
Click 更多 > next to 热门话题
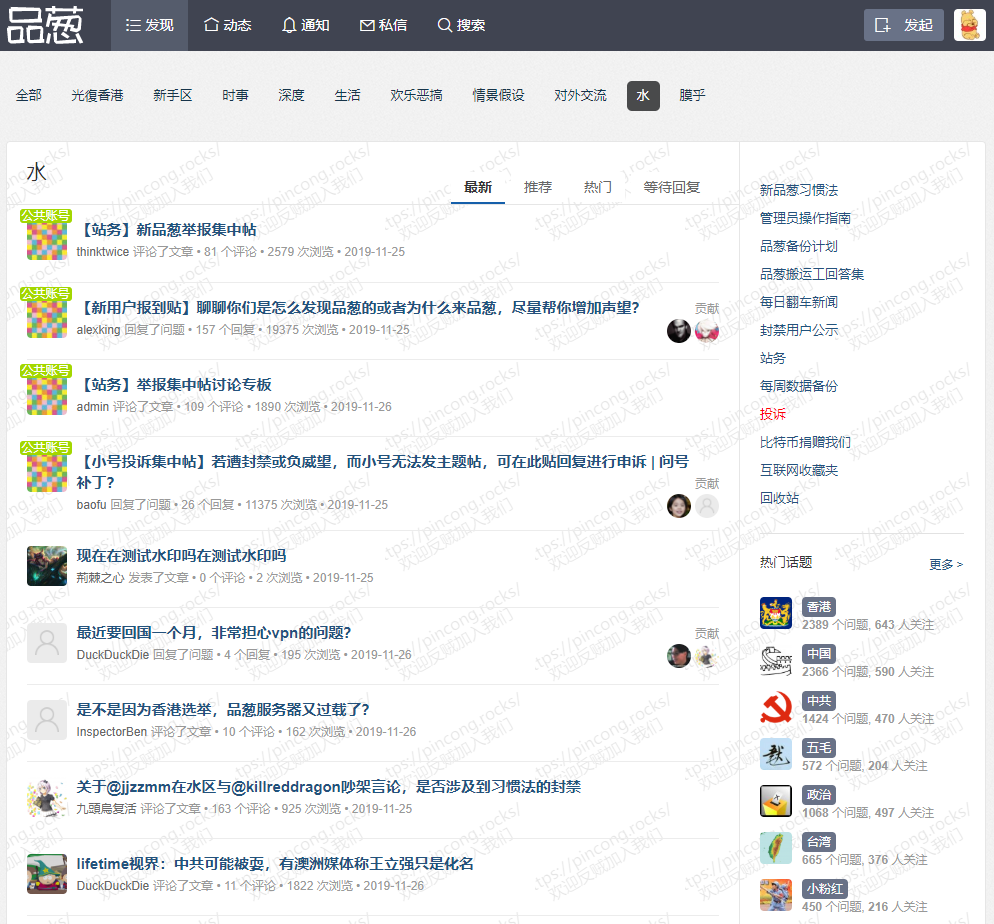[946, 564]
